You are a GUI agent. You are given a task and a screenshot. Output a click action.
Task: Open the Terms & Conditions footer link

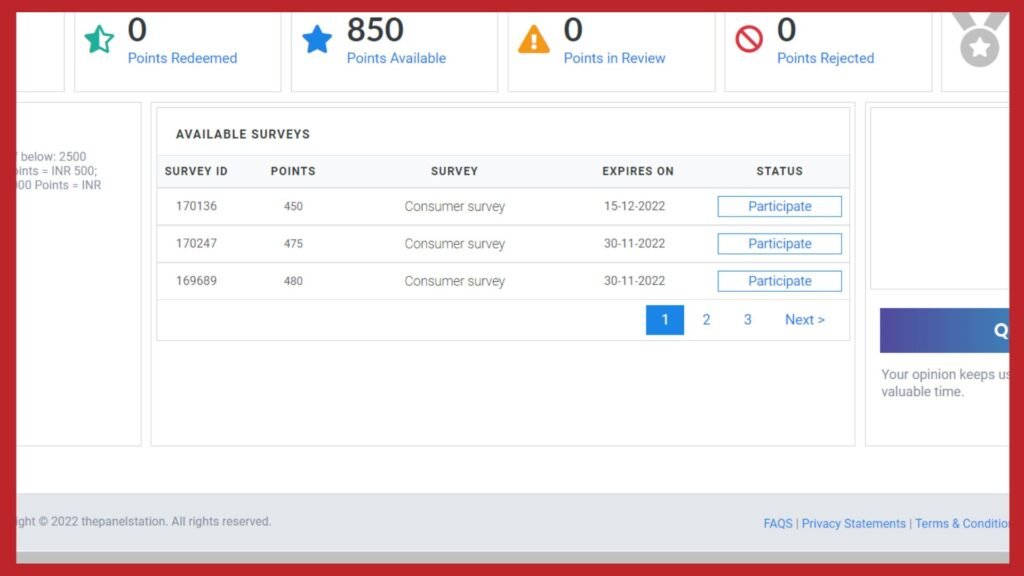click(x=962, y=524)
